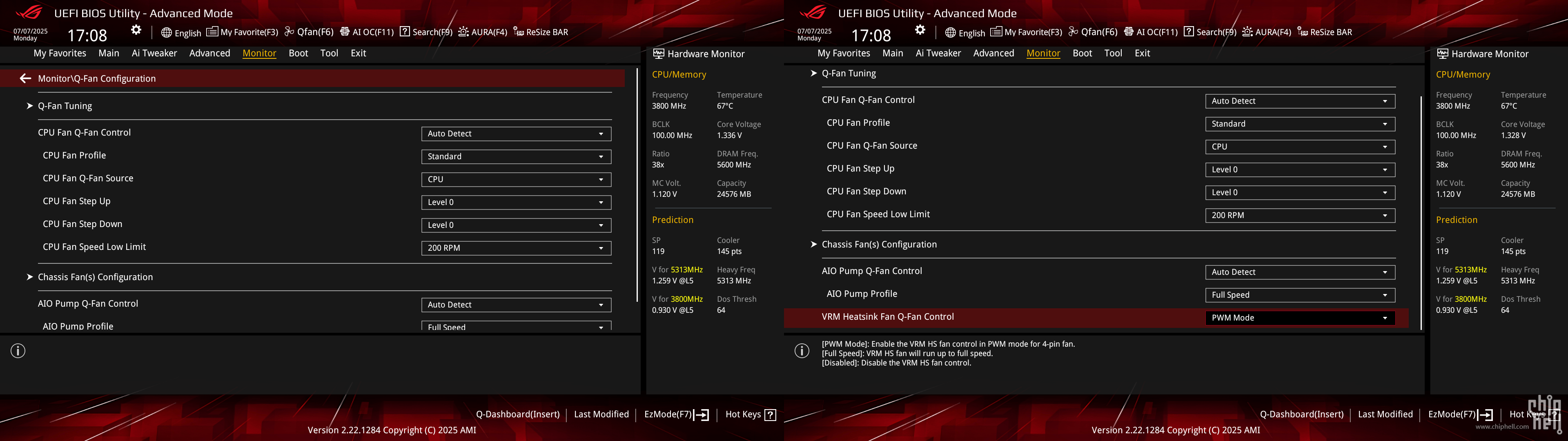
Task: Open Boot tab in left screen
Action: (x=298, y=53)
